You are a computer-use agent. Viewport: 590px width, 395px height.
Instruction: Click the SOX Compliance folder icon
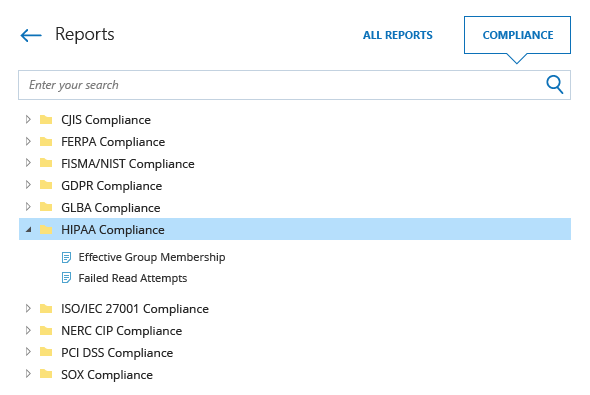point(46,374)
